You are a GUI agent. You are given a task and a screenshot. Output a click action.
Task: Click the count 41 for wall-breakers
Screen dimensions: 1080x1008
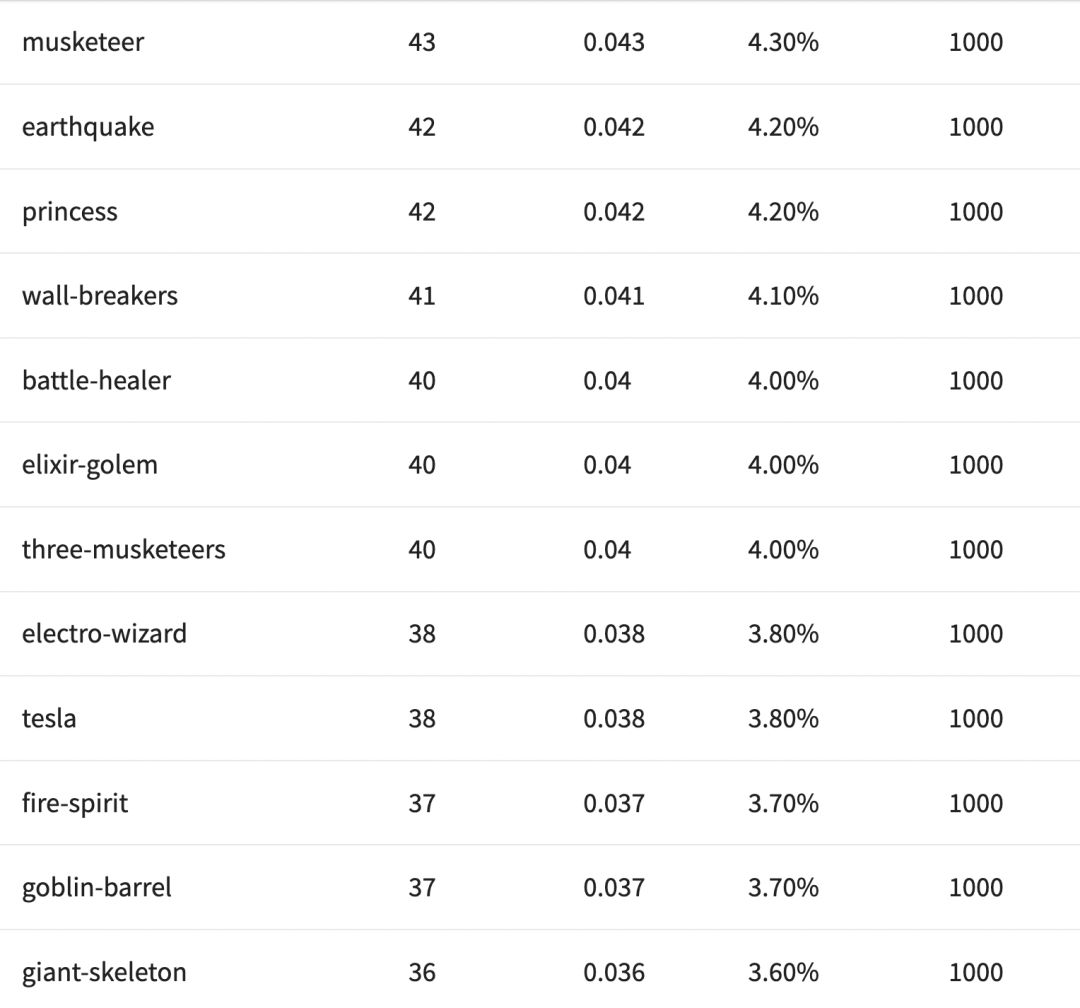(x=422, y=296)
